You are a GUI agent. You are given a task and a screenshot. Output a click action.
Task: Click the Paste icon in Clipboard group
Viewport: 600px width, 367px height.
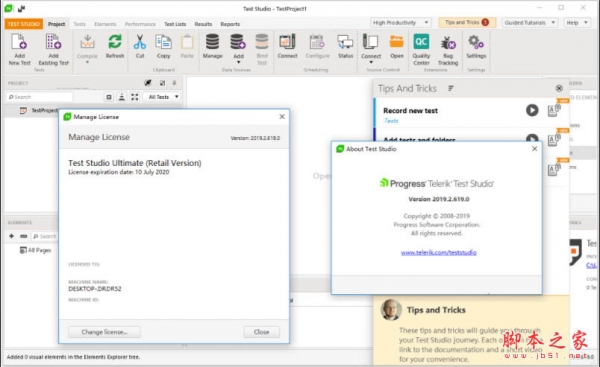[187, 42]
